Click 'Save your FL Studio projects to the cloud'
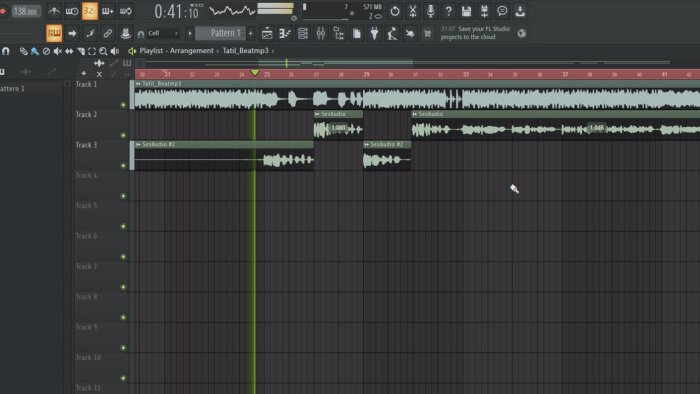 click(x=475, y=33)
